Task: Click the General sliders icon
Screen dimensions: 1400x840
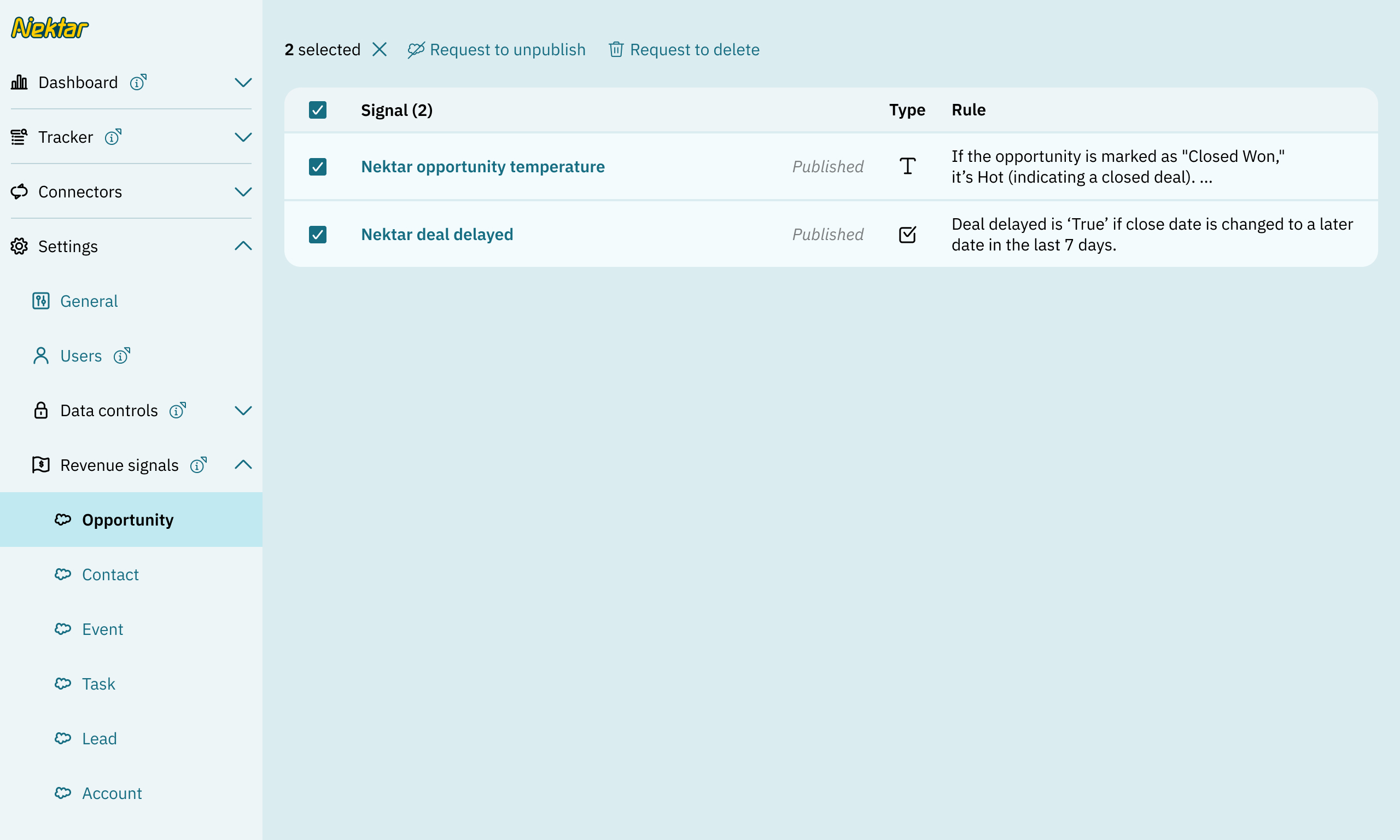Action: (x=41, y=301)
